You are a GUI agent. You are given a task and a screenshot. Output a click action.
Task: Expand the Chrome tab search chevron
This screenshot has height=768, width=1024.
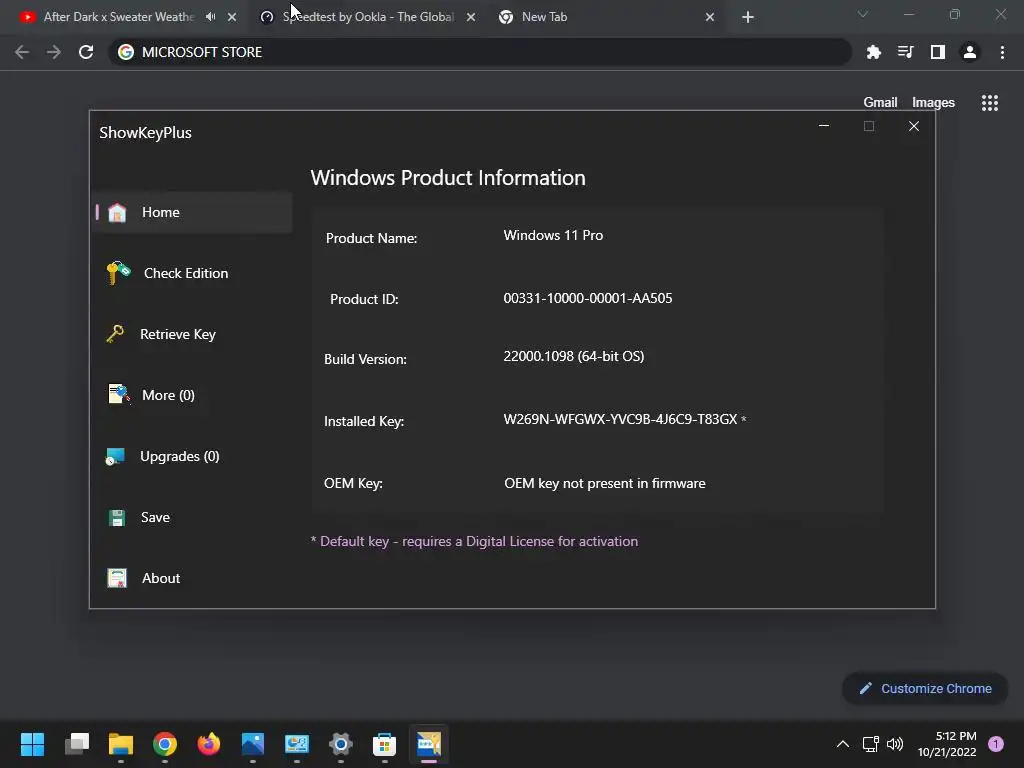pyautogui.click(x=863, y=14)
